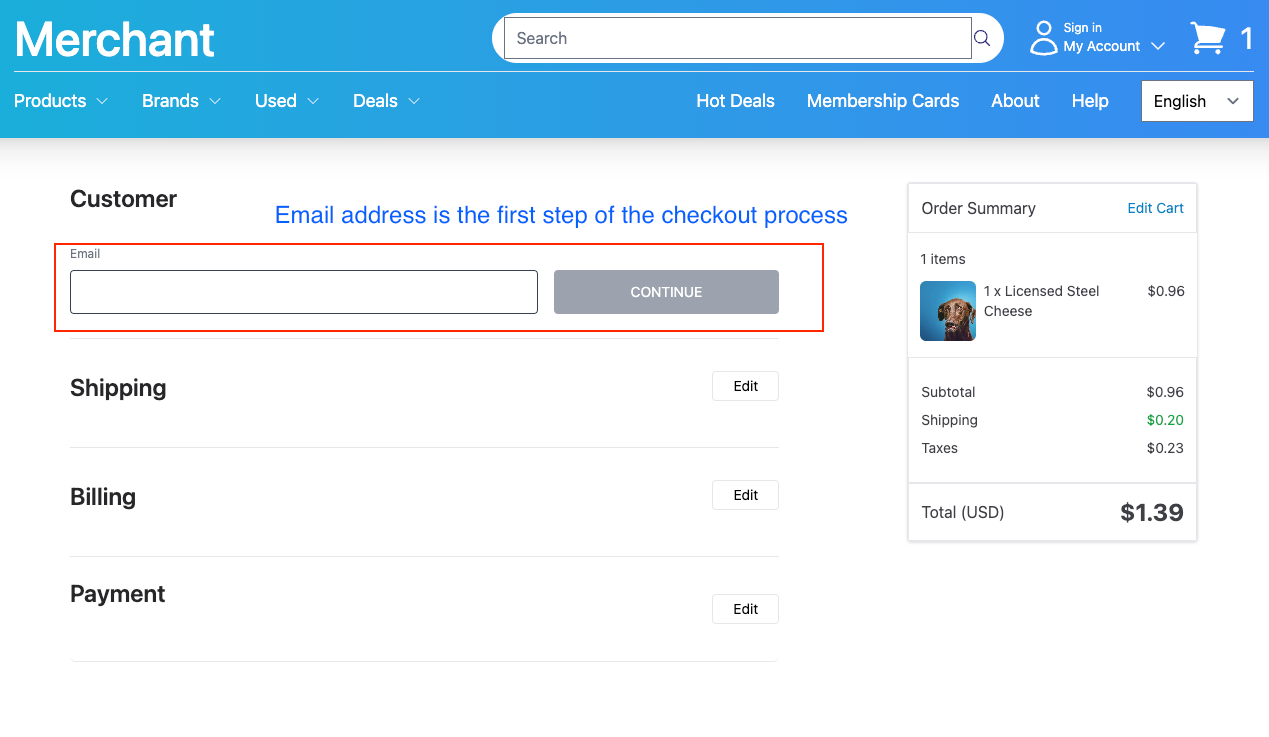
Task: Expand the Used category menu
Action: 286,101
